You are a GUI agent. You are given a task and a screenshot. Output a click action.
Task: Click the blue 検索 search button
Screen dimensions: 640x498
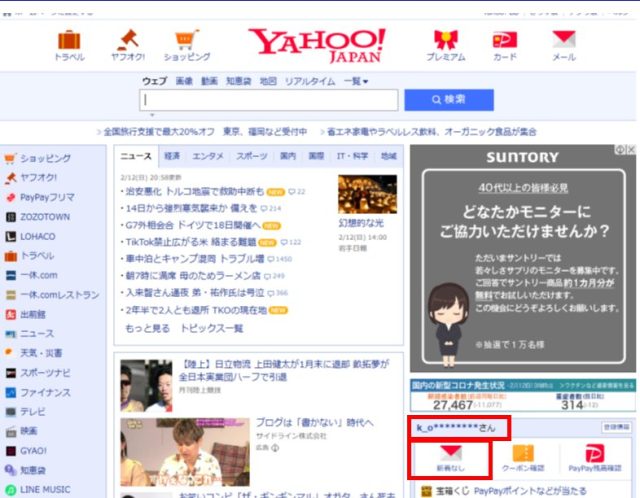[x=449, y=100]
